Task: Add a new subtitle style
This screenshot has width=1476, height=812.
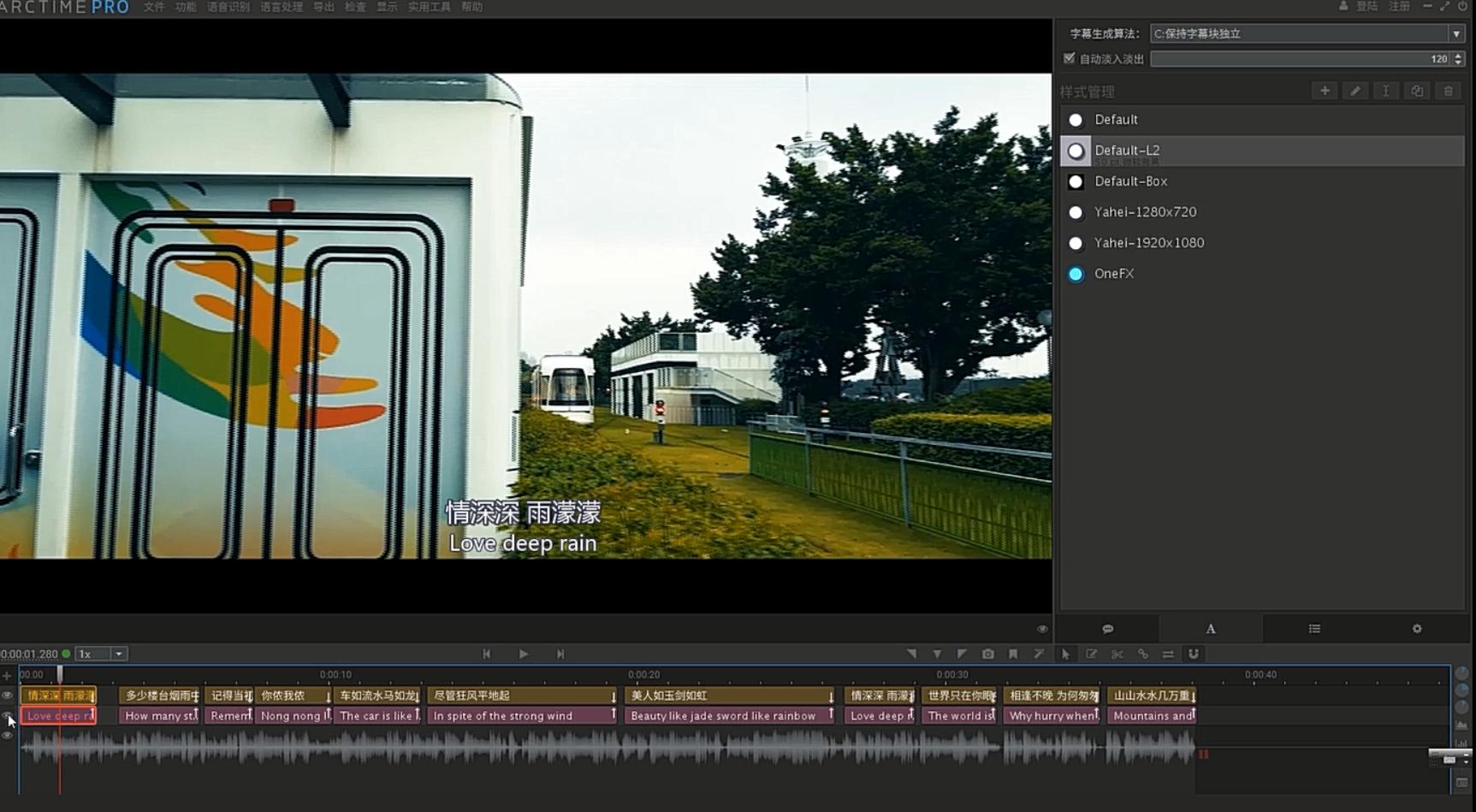Action: (x=1325, y=91)
